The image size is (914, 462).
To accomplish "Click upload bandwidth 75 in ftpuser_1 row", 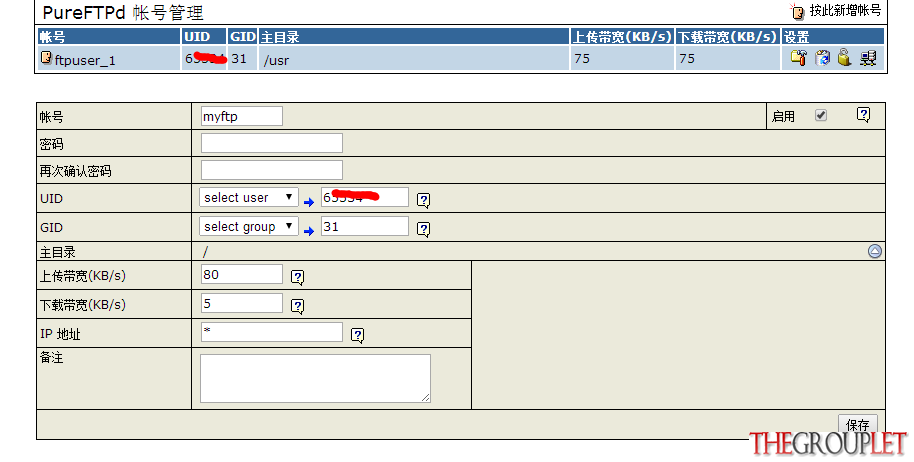I will click(x=582, y=58).
